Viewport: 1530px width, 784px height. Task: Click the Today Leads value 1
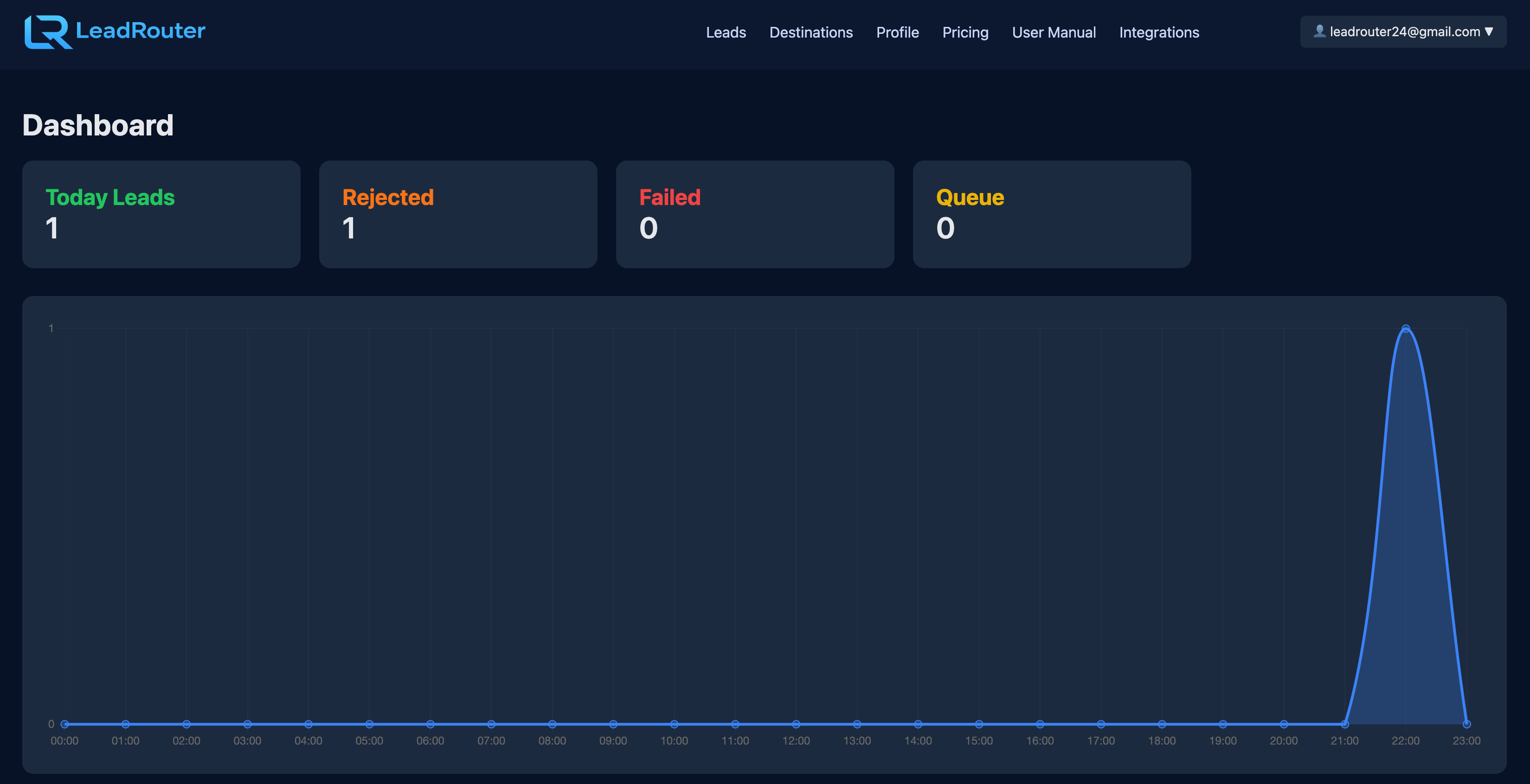pos(52,228)
